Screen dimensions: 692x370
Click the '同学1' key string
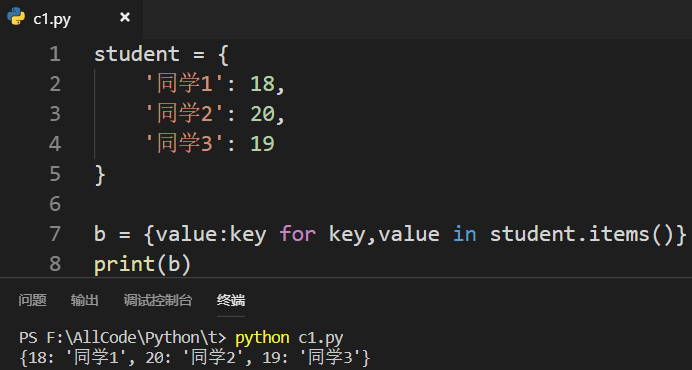point(185,83)
